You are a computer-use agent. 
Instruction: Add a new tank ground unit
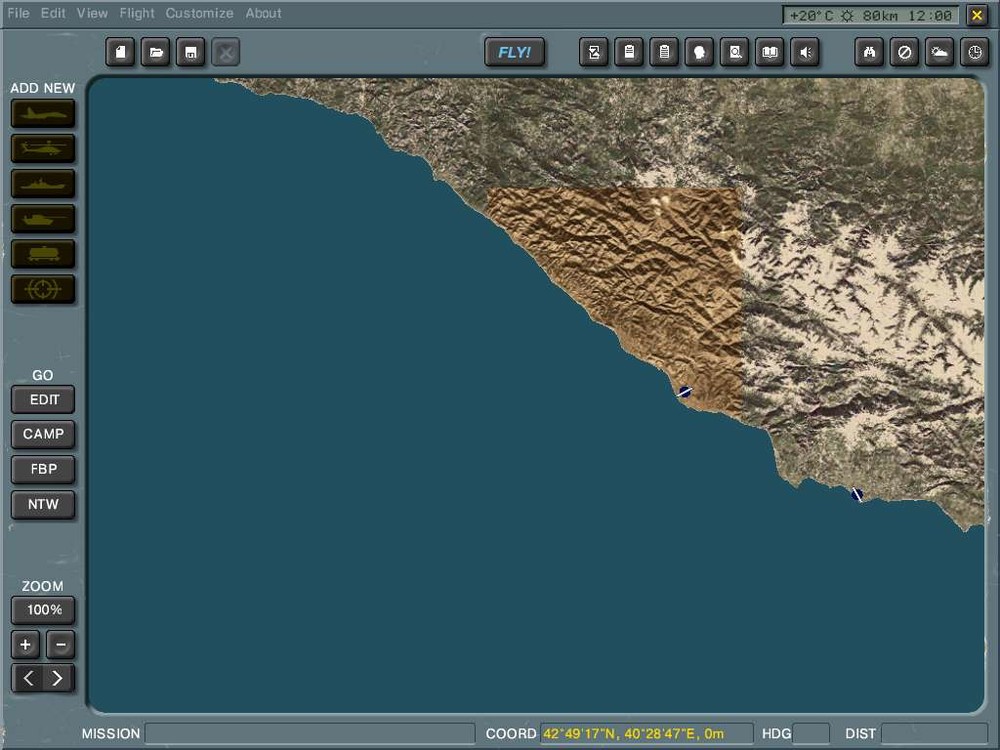tap(43, 219)
